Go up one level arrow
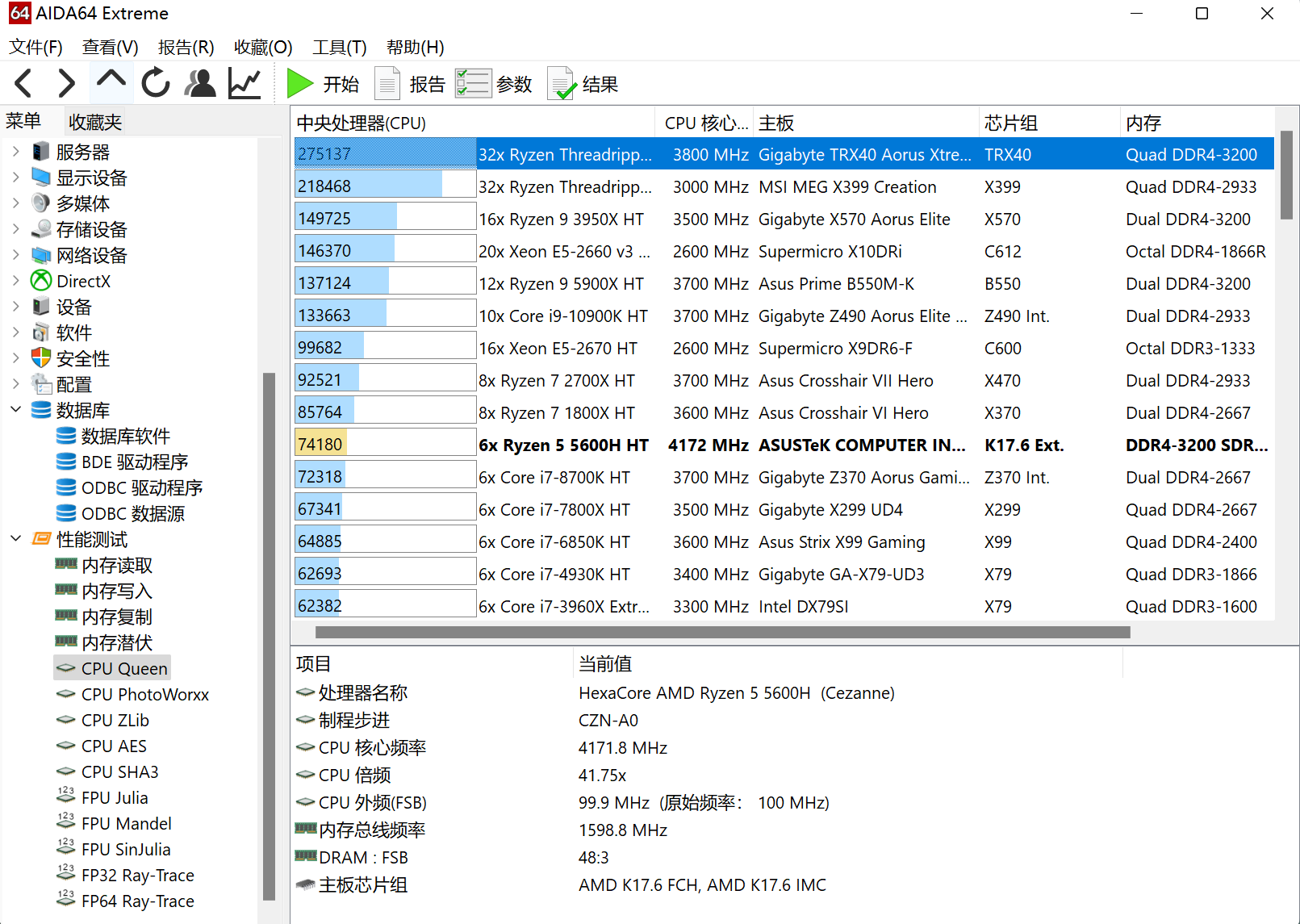This screenshot has height=924, width=1300. pyautogui.click(x=111, y=82)
